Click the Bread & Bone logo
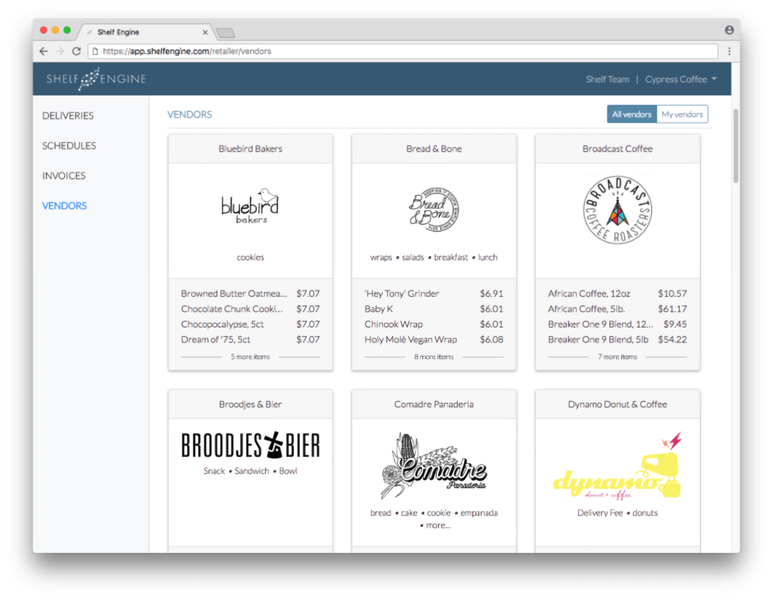Viewport: 773px width, 600px height. click(434, 210)
